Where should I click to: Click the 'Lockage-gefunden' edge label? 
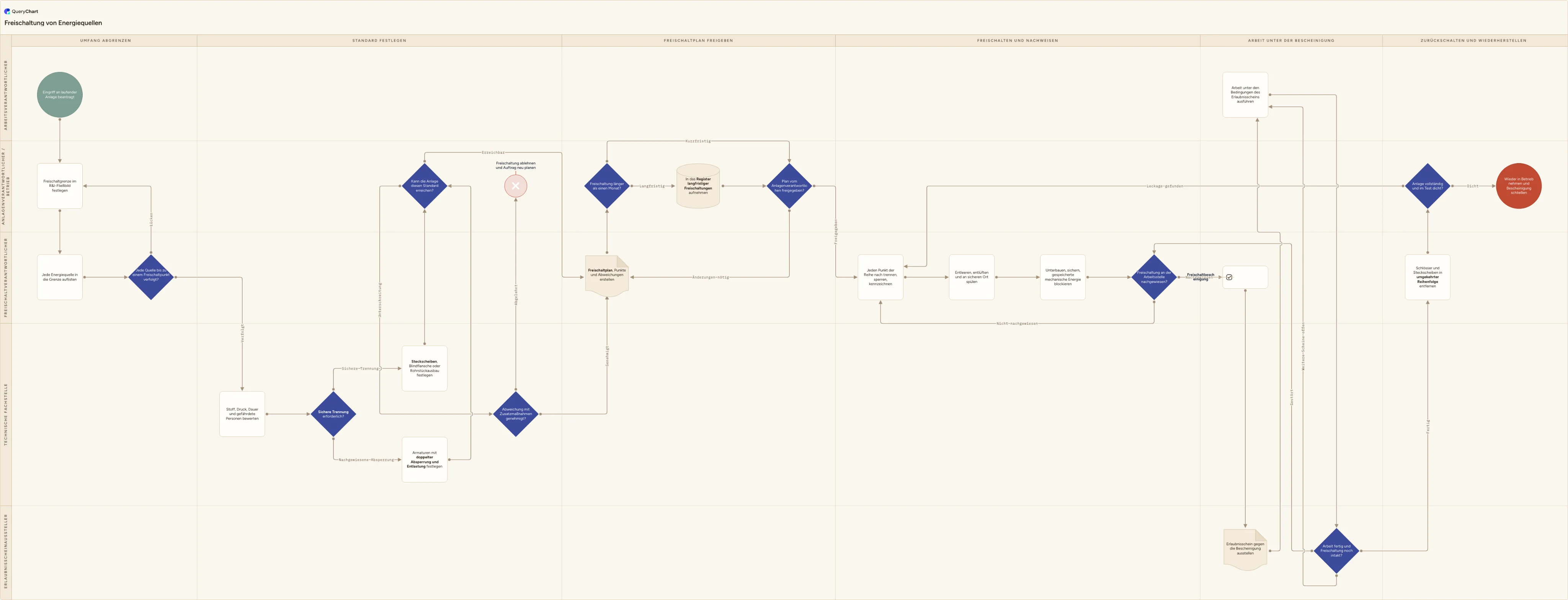[1165, 186]
